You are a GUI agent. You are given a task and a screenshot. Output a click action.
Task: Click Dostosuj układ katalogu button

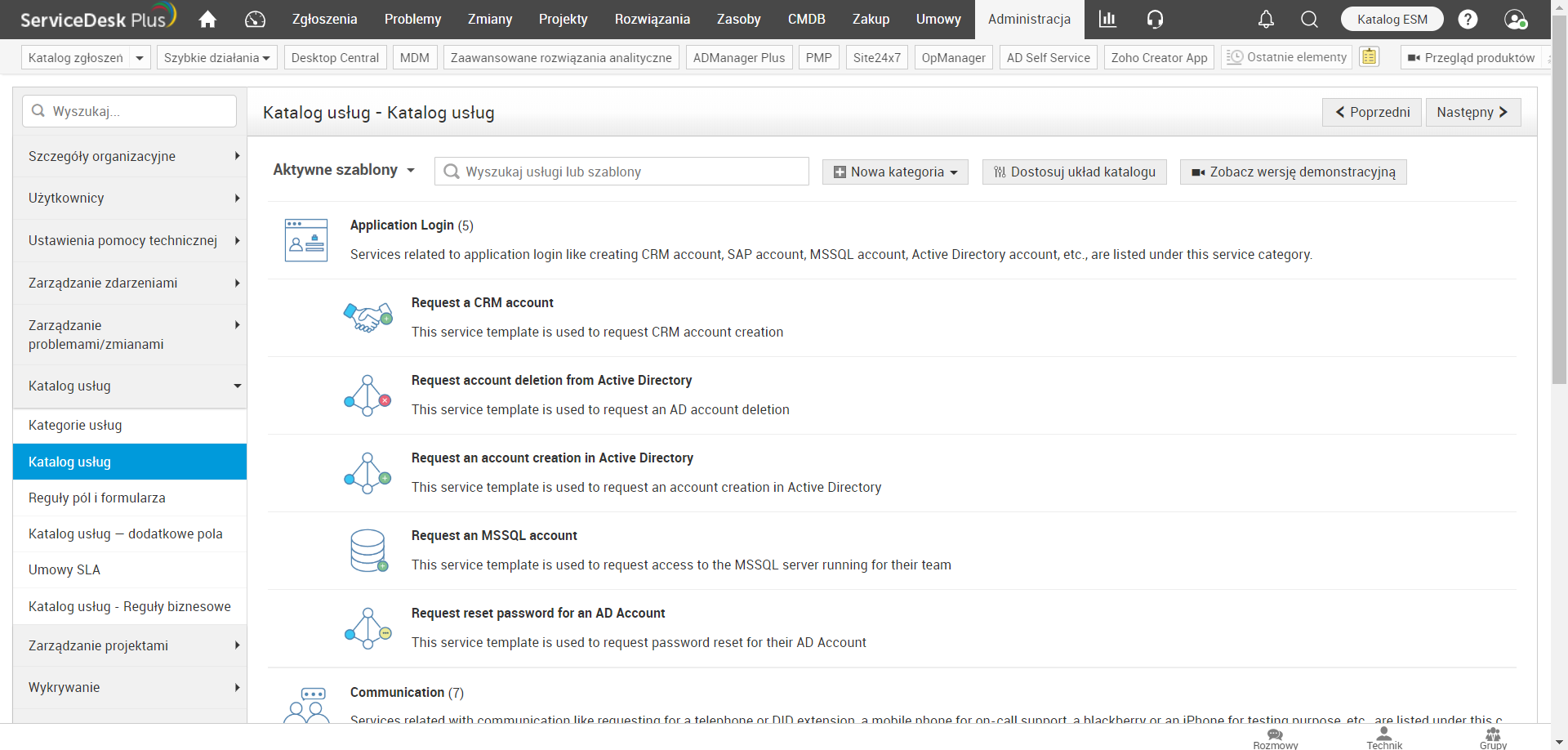(x=1074, y=172)
